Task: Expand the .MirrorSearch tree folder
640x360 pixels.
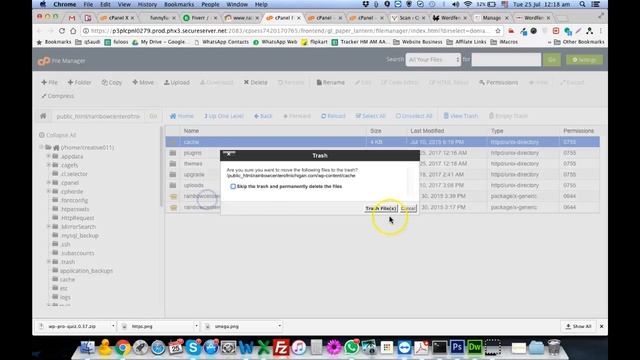Action: point(49,227)
